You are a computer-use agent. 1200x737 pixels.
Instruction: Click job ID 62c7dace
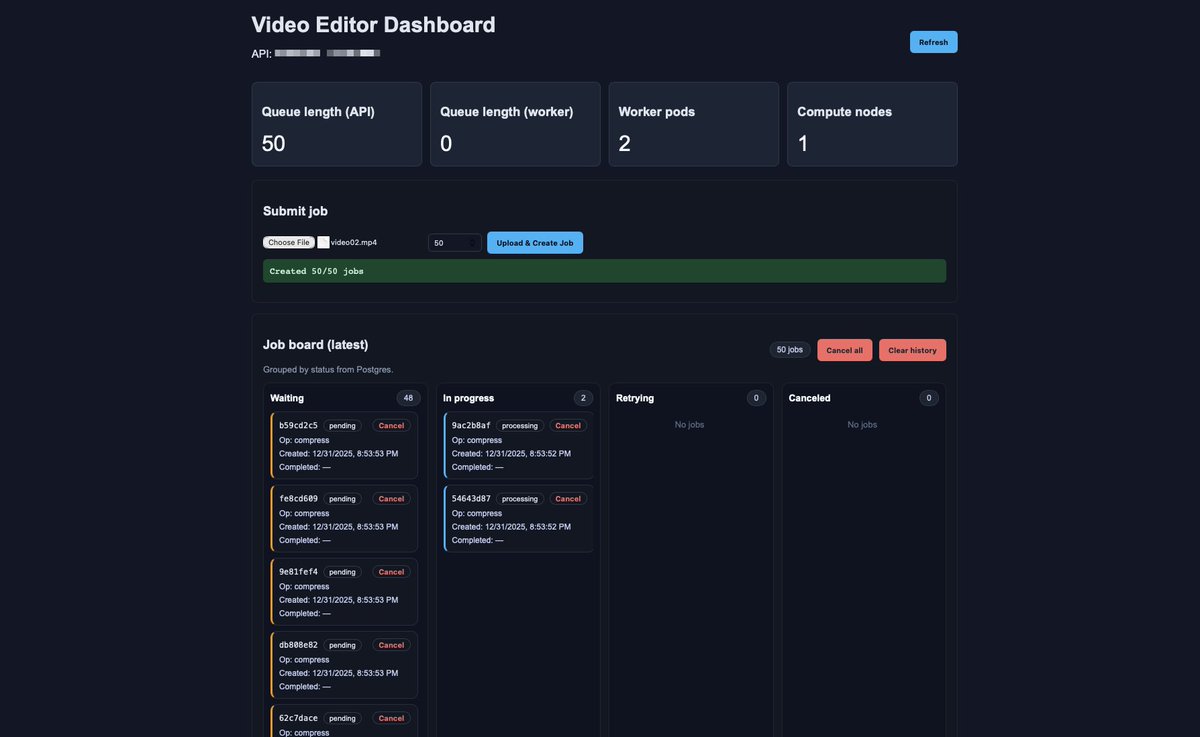pos(298,718)
